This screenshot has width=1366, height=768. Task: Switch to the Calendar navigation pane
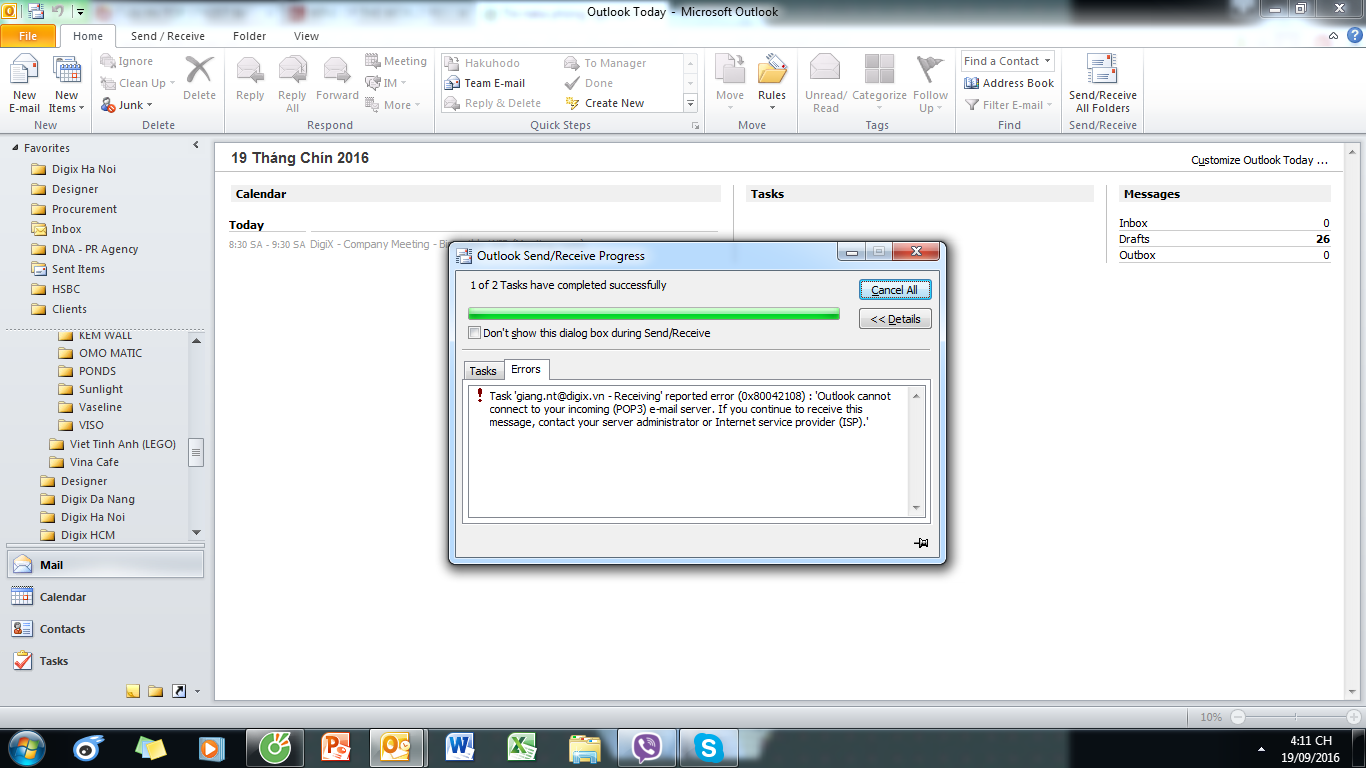[x=106, y=597]
